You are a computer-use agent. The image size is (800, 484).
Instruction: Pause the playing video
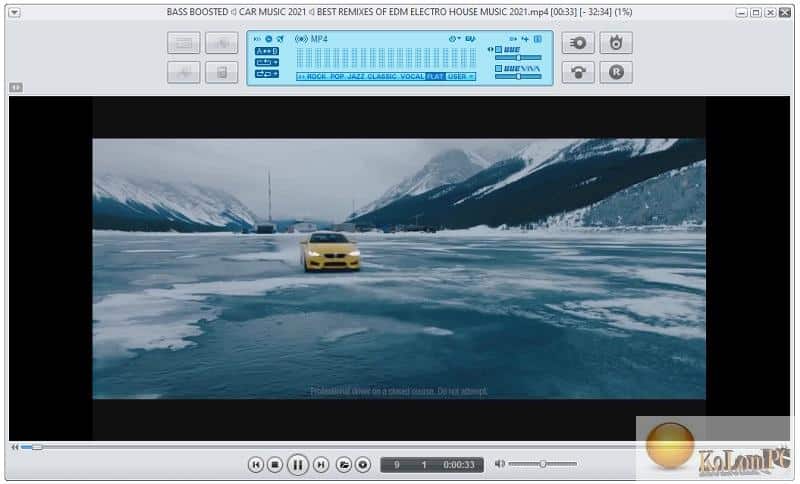click(x=297, y=465)
